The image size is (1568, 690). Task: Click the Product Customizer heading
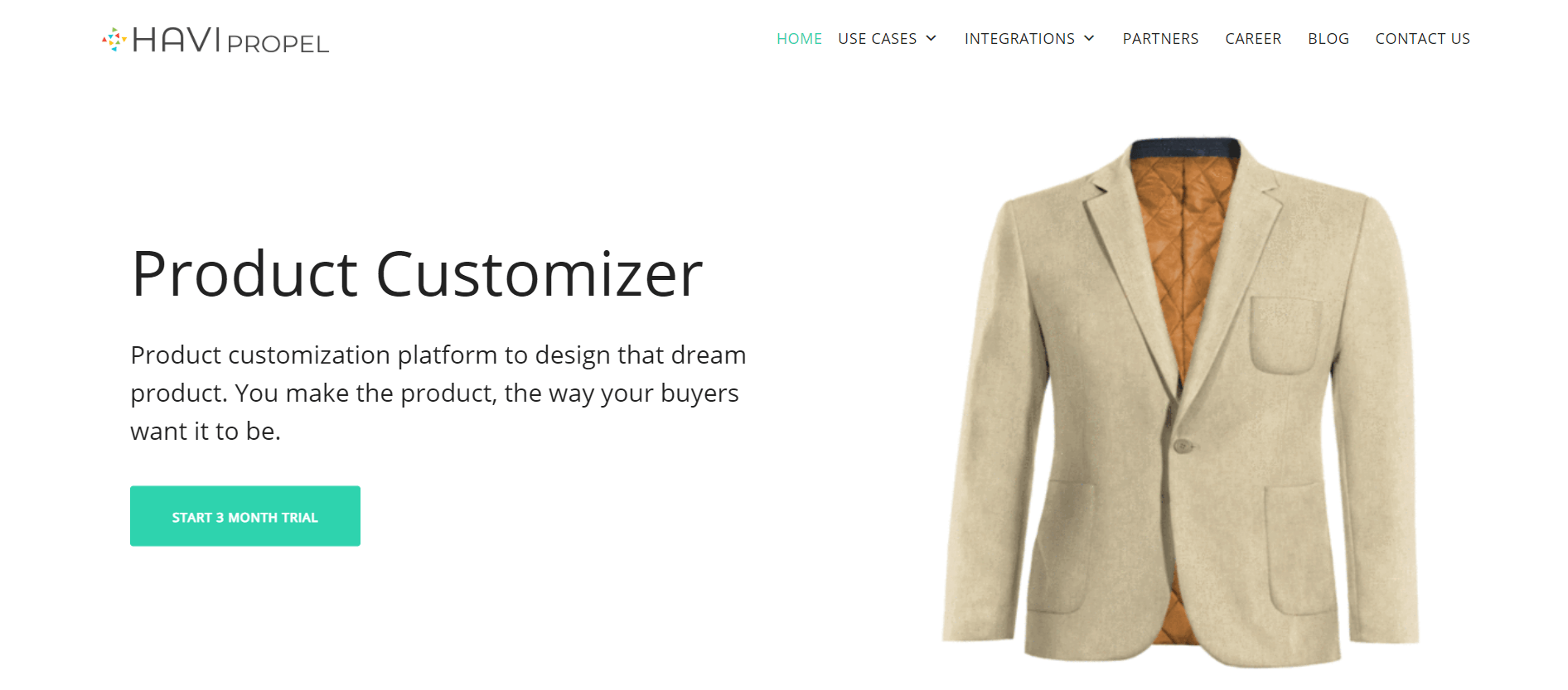pyautogui.click(x=417, y=274)
